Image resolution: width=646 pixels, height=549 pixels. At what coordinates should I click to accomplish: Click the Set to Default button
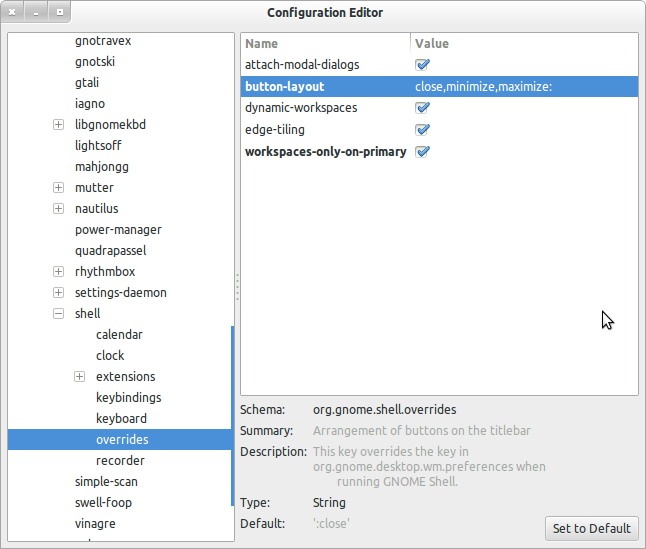click(592, 528)
